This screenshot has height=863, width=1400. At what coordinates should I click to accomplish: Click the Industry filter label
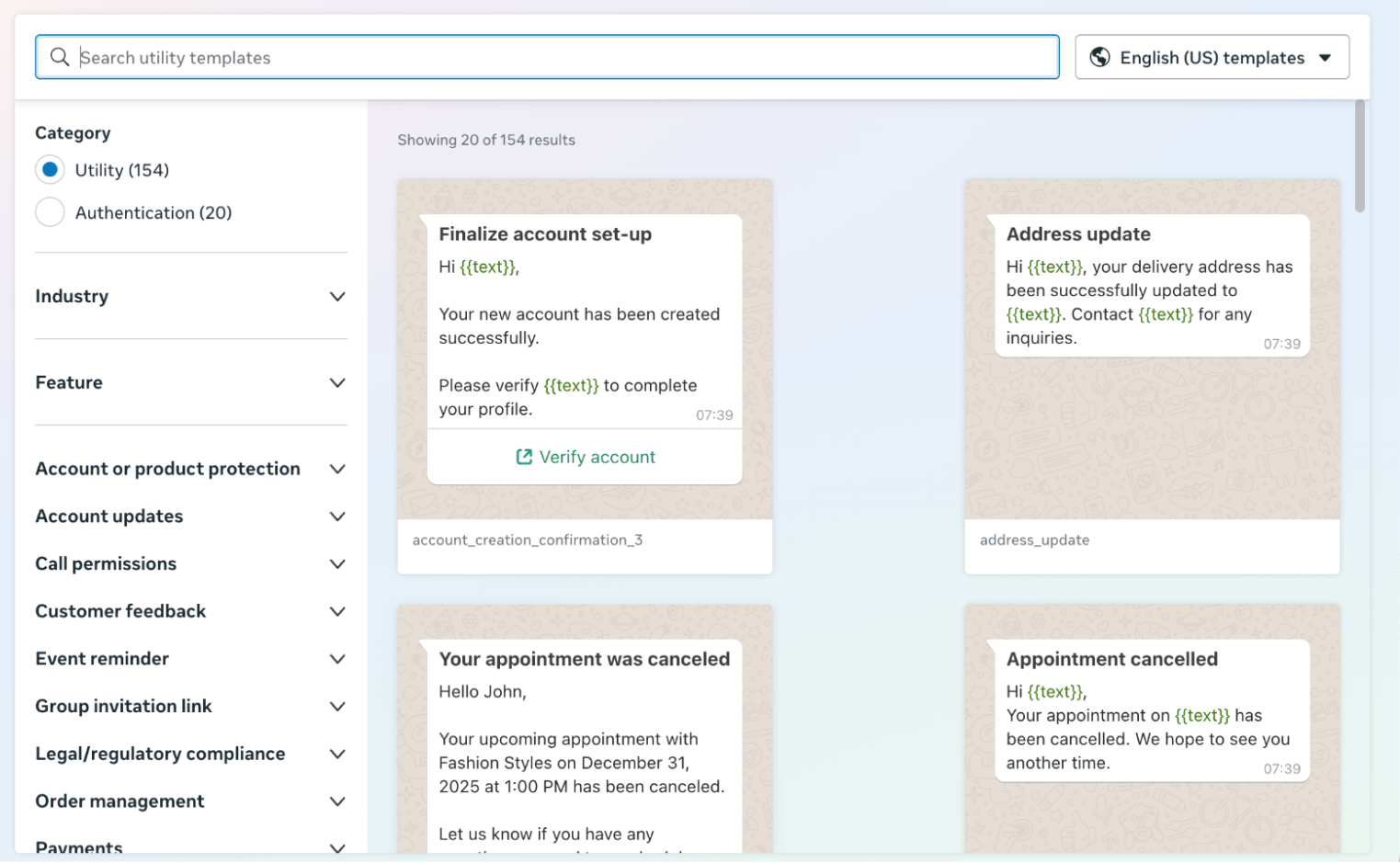[72, 296]
